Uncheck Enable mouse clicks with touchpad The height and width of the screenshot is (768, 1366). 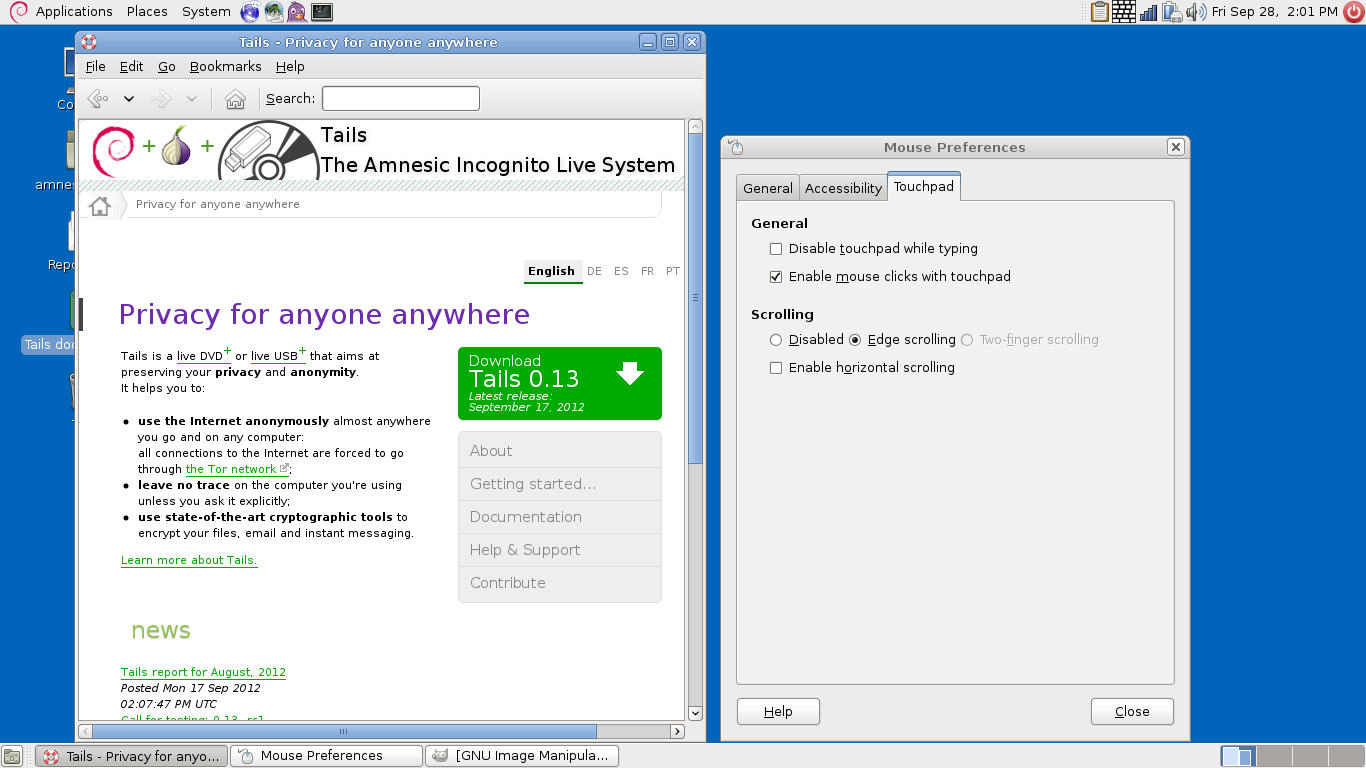coord(776,277)
